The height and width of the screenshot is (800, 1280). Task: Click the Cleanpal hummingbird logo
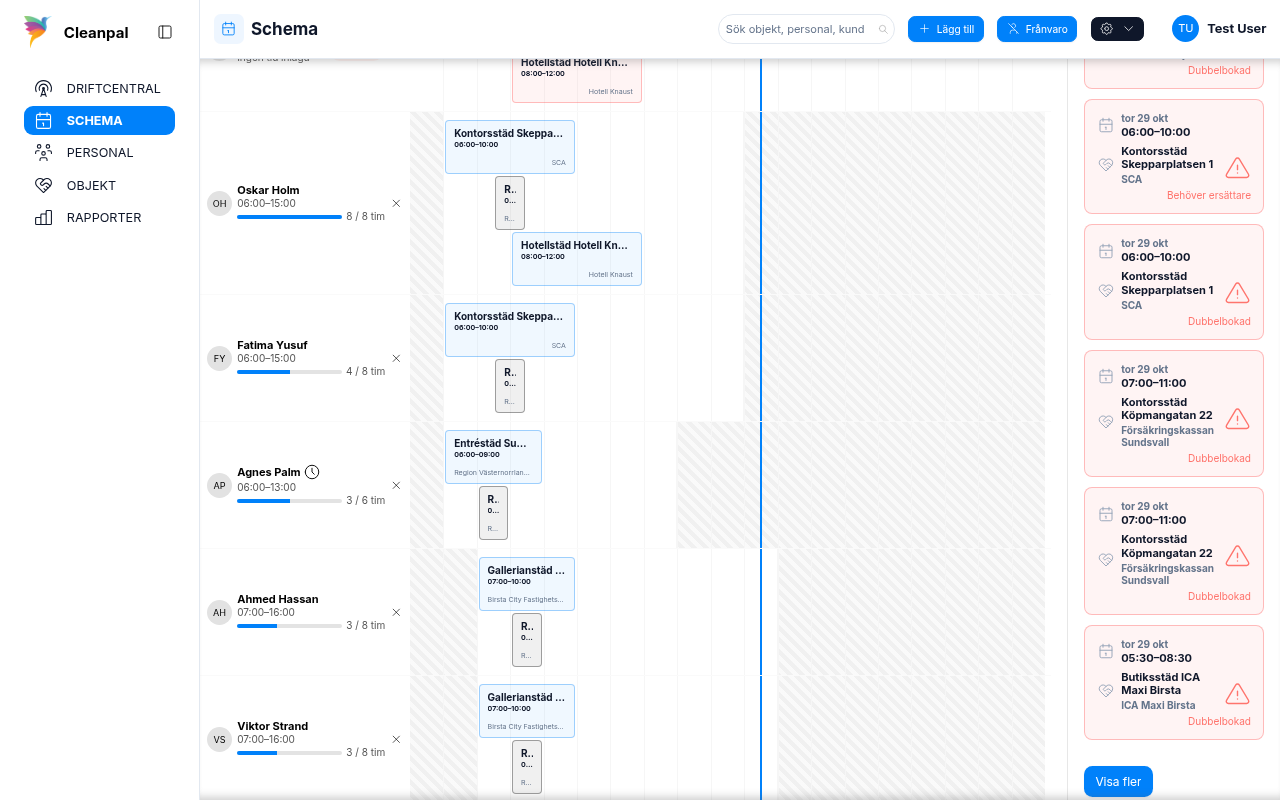click(x=37, y=31)
